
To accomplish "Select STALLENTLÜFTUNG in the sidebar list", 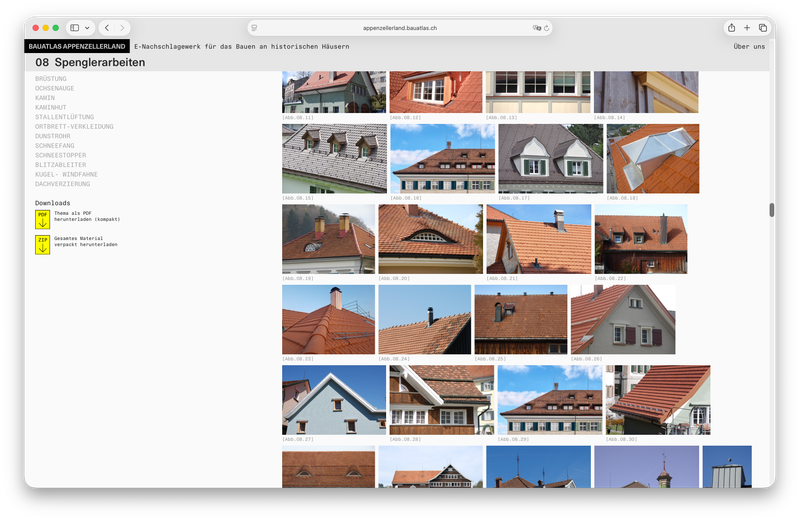I will tap(64, 117).
